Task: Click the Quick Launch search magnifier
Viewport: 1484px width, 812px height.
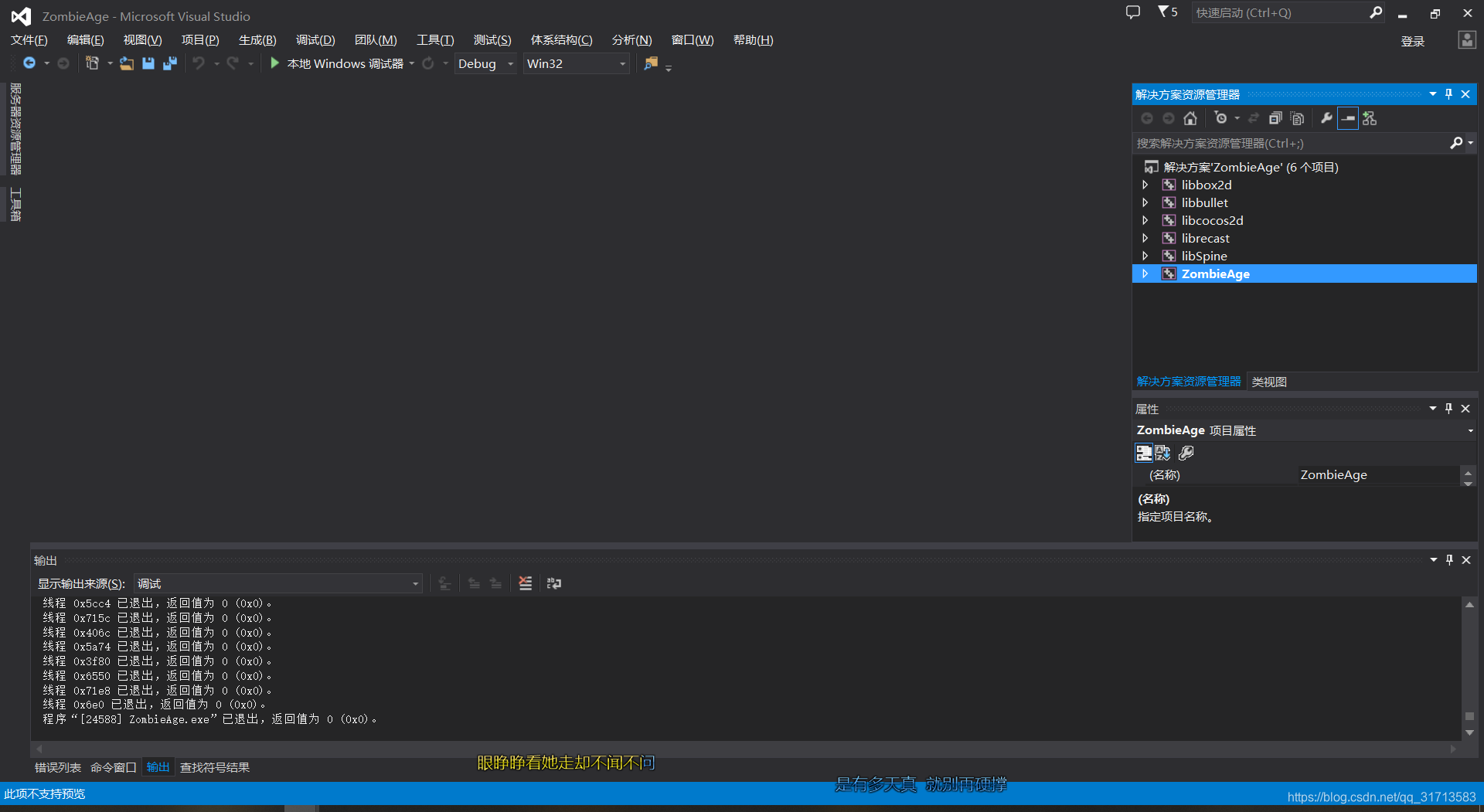Action: 1376,12
